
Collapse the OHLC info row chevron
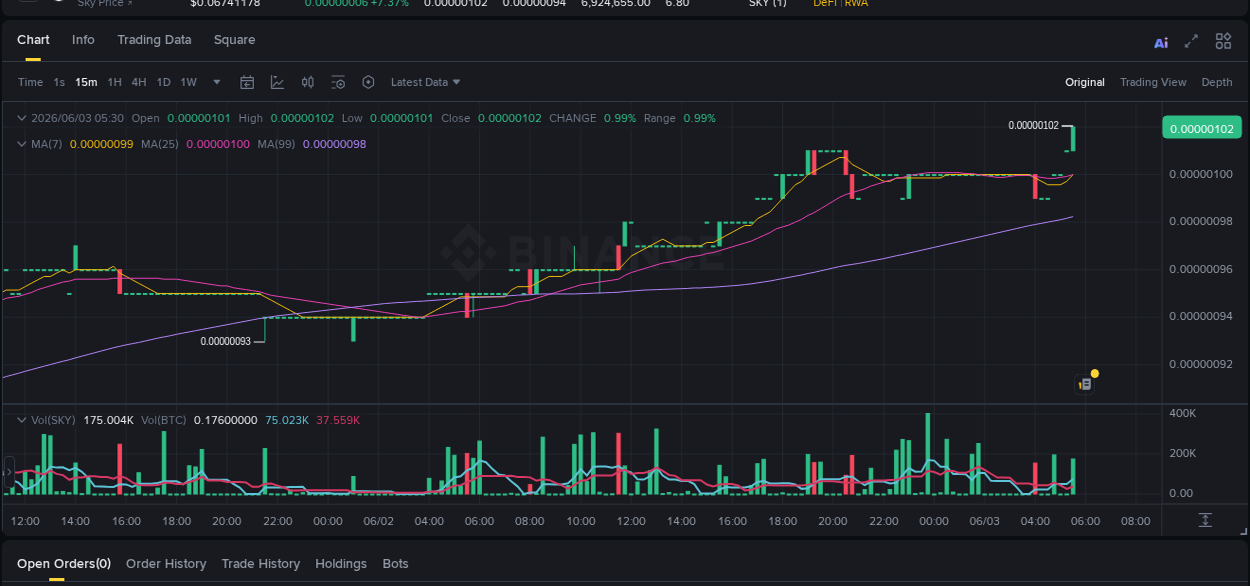click(x=22, y=118)
